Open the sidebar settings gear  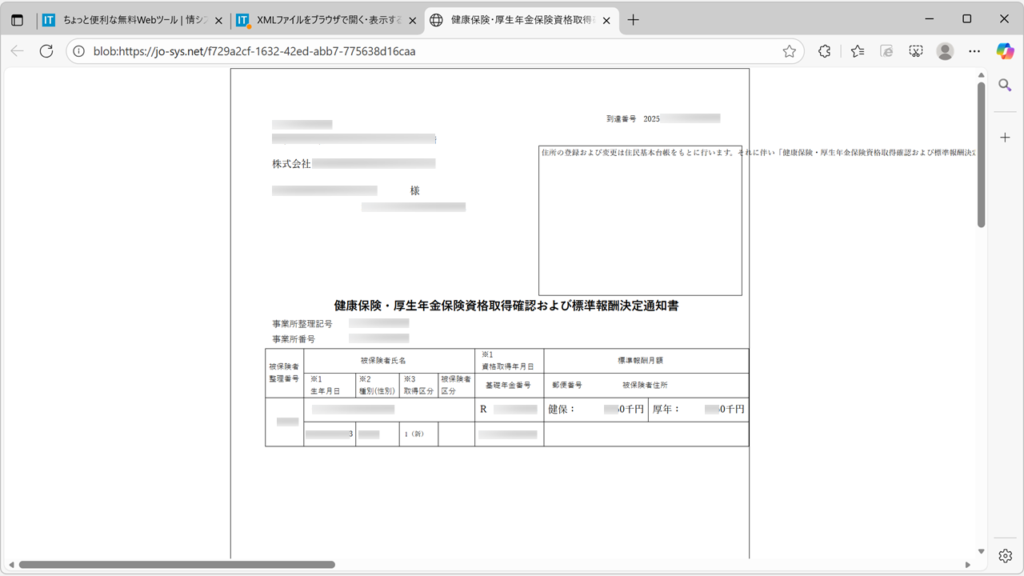(x=1005, y=556)
